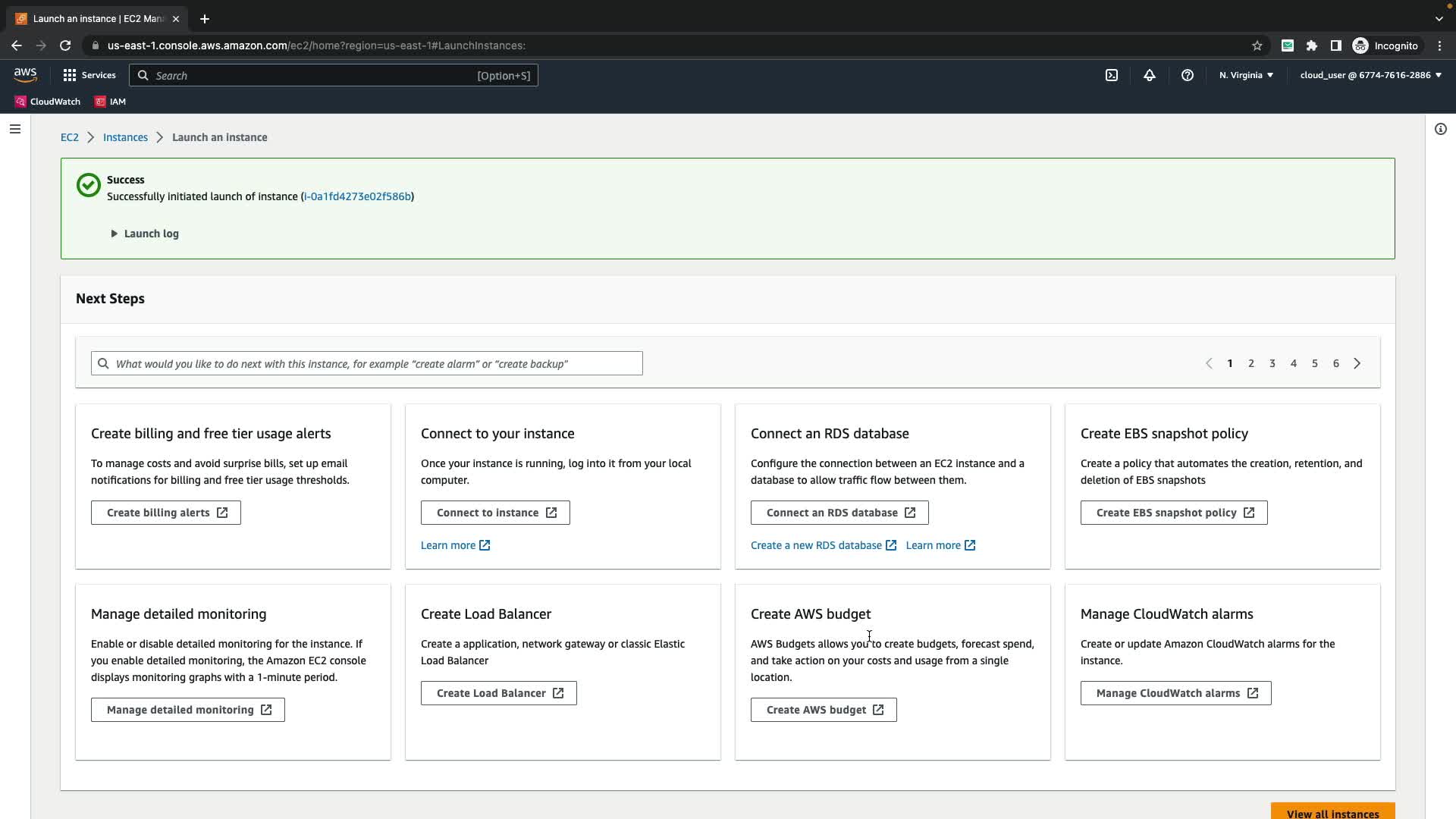Screen dimensions: 1456x819
Task: Open the launched instance ID link
Action: [357, 196]
